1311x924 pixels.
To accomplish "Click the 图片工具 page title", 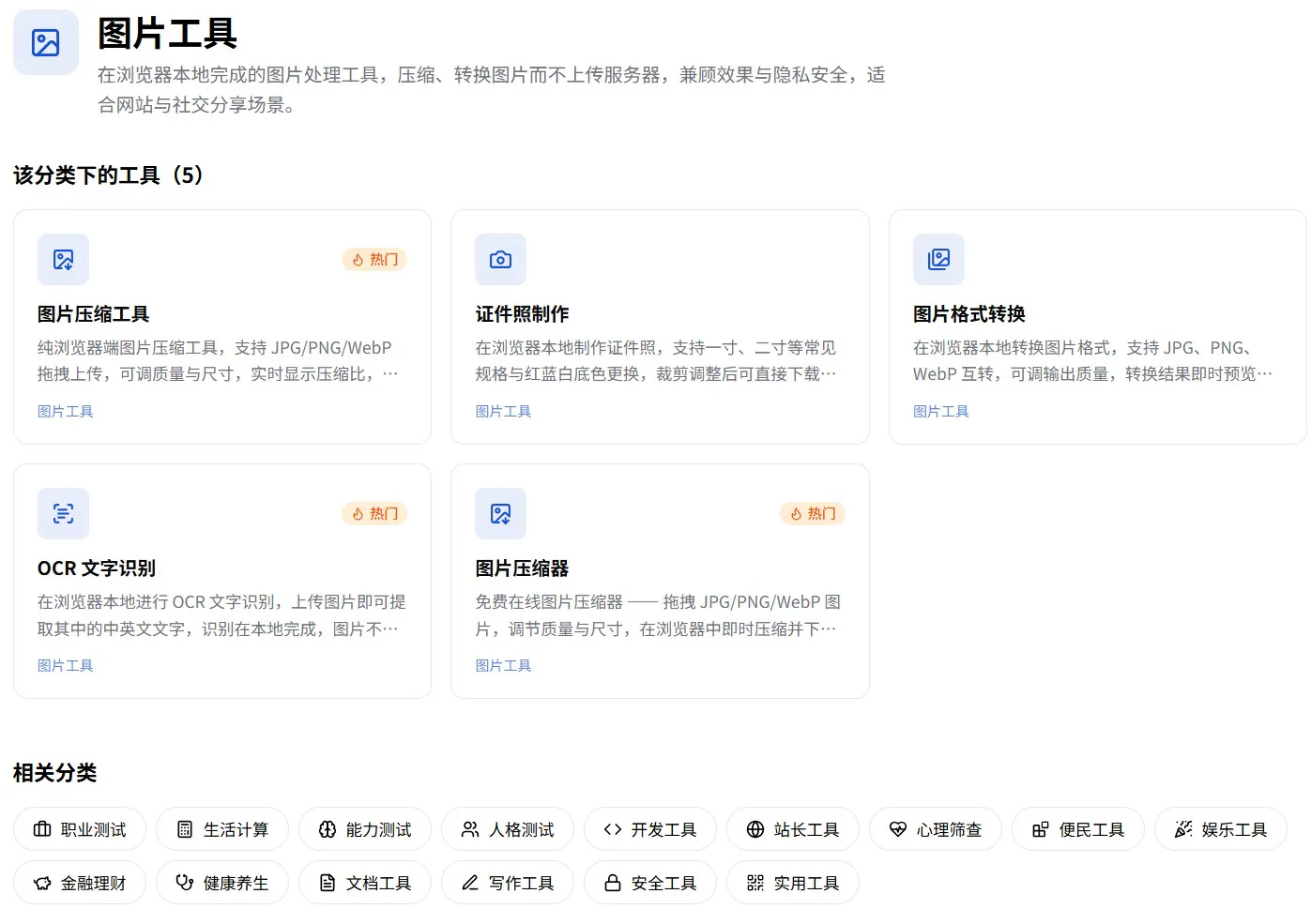I will click(168, 34).
